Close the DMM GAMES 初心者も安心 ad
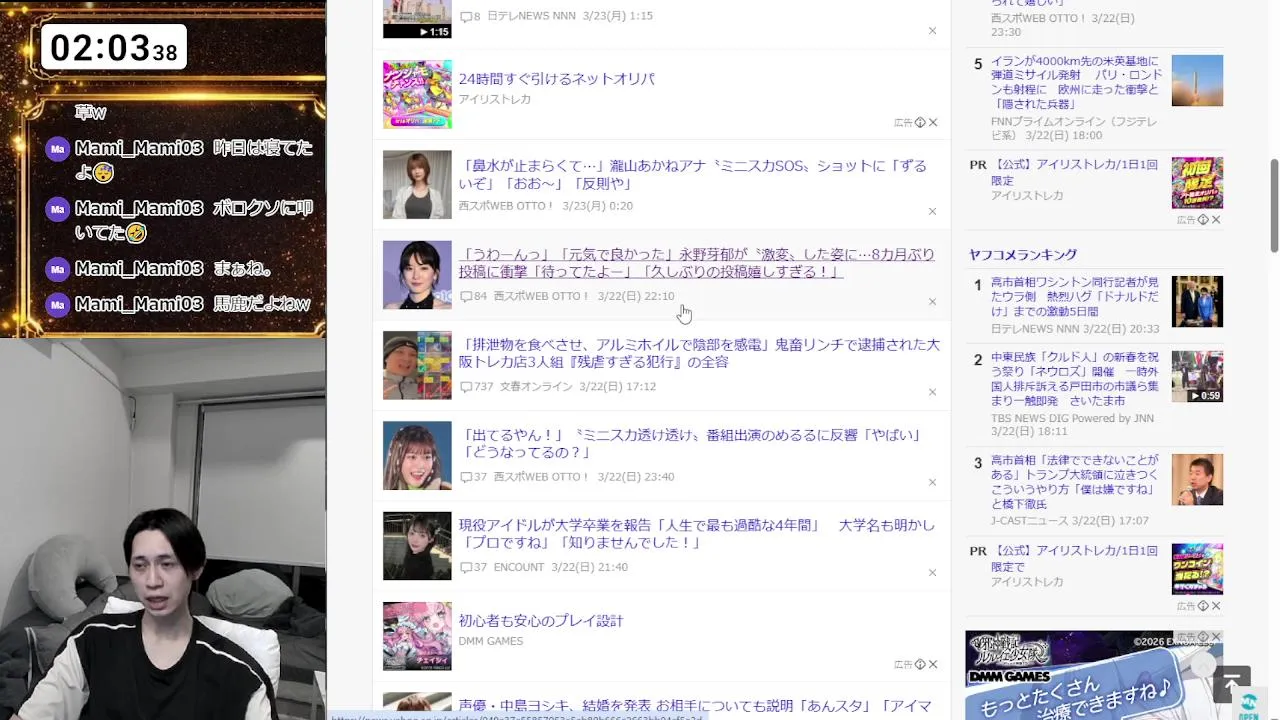Image resolution: width=1280 pixels, height=720 pixels. pos(933,664)
